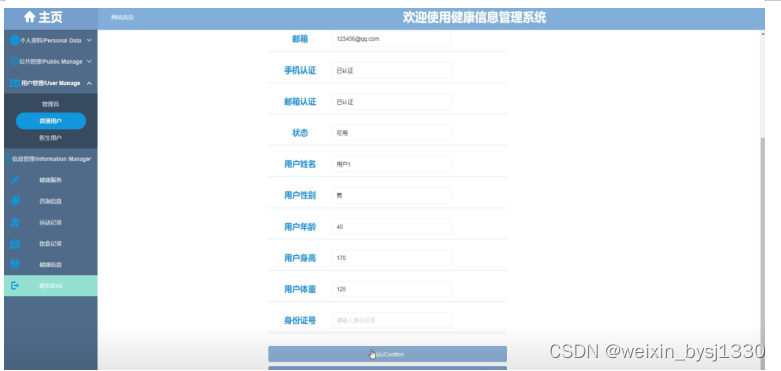Click the 运动记录 sidebar icon
This screenshot has width=781, height=371.
[15, 223]
